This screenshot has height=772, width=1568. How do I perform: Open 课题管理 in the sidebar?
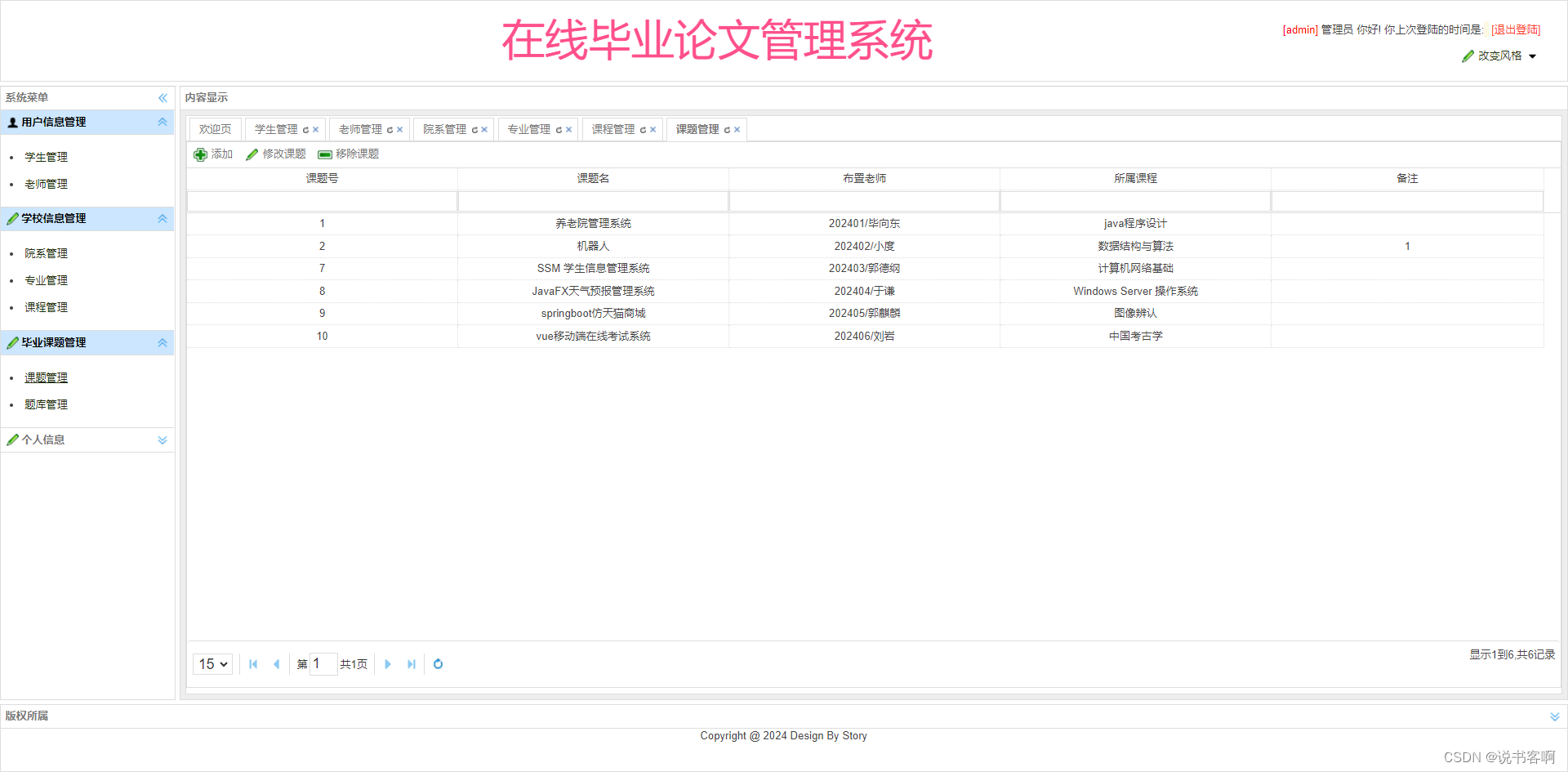(47, 378)
